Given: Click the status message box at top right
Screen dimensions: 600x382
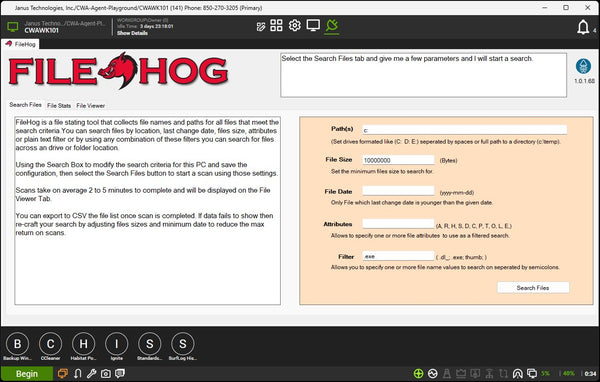Looking at the screenshot, I should click(x=423, y=75).
